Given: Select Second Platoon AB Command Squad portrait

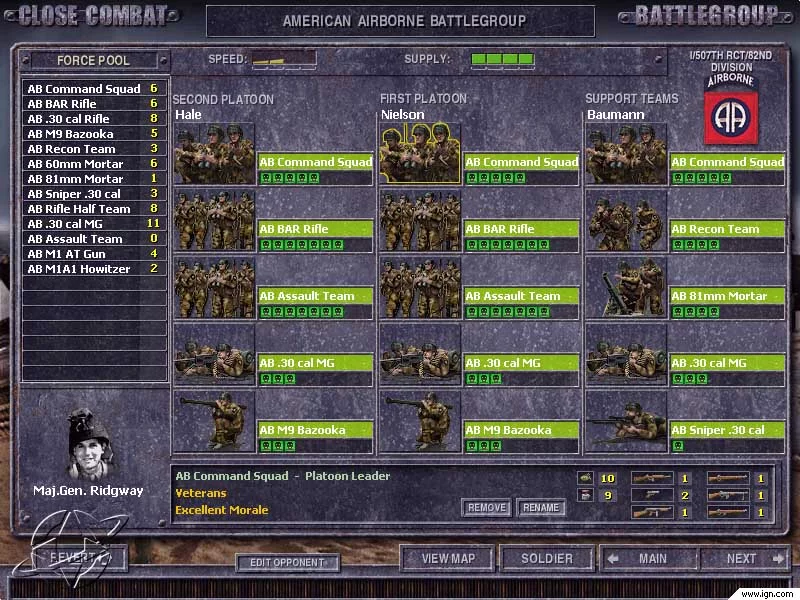Looking at the screenshot, I should tap(214, 153).
